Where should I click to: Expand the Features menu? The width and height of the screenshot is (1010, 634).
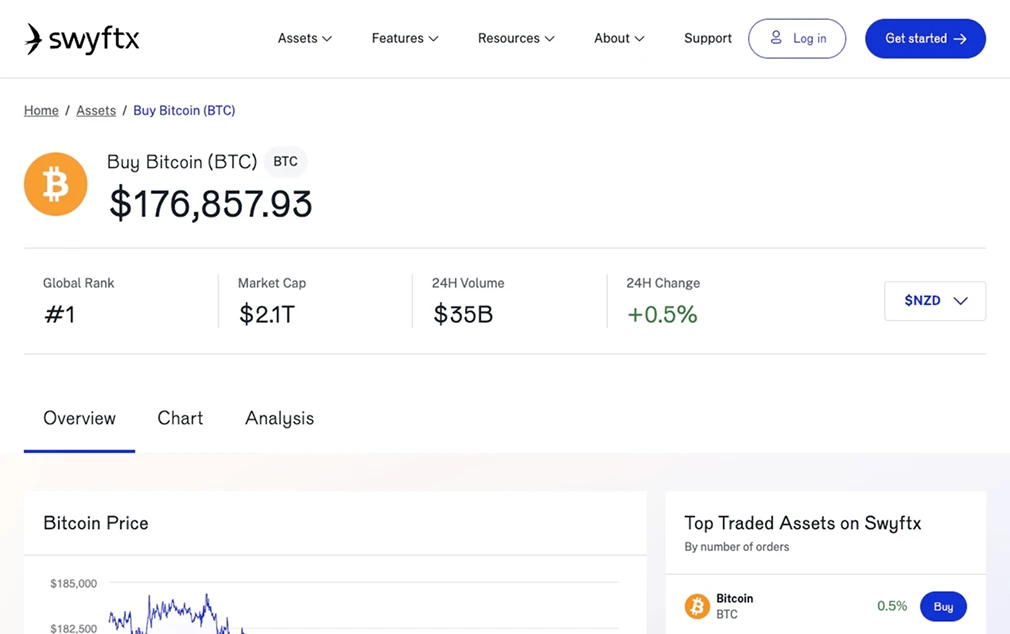pyautogui.click(x=405, y=39)
